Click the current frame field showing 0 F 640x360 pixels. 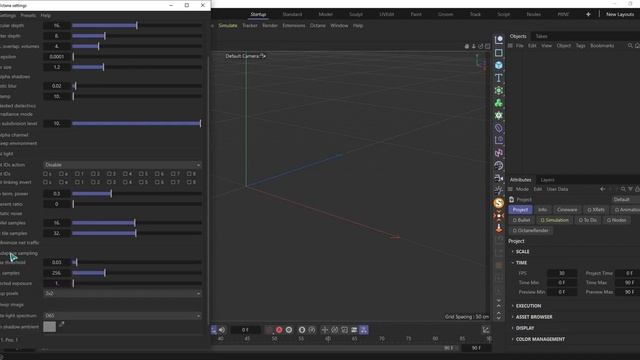click(245, 330)
